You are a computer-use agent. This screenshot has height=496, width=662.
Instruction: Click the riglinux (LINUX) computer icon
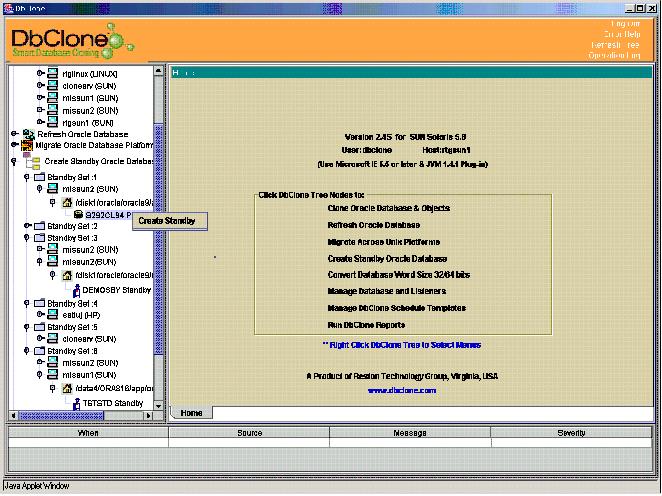52,73
